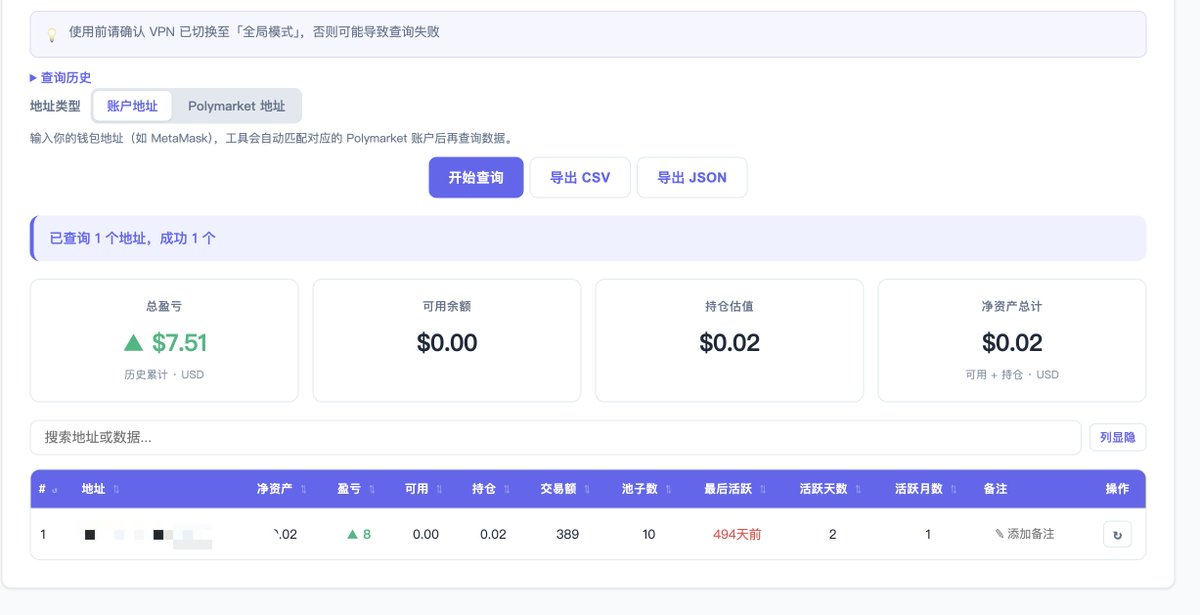The height and width of the screenshot is (615, 1200).
Task: Click the sort icon beside 活跃天数 header
Action: point(859,489)
